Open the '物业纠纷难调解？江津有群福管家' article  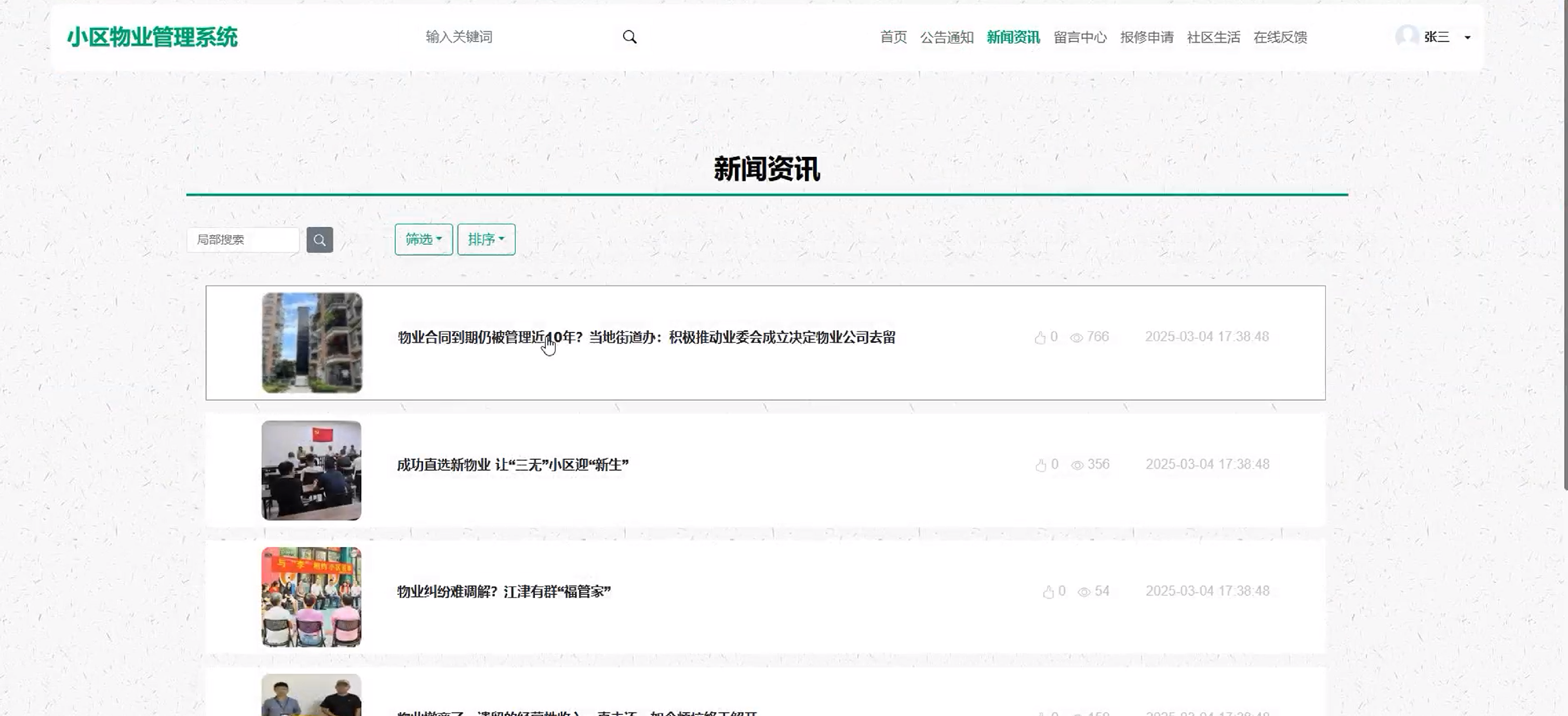[x=503, y=591]
